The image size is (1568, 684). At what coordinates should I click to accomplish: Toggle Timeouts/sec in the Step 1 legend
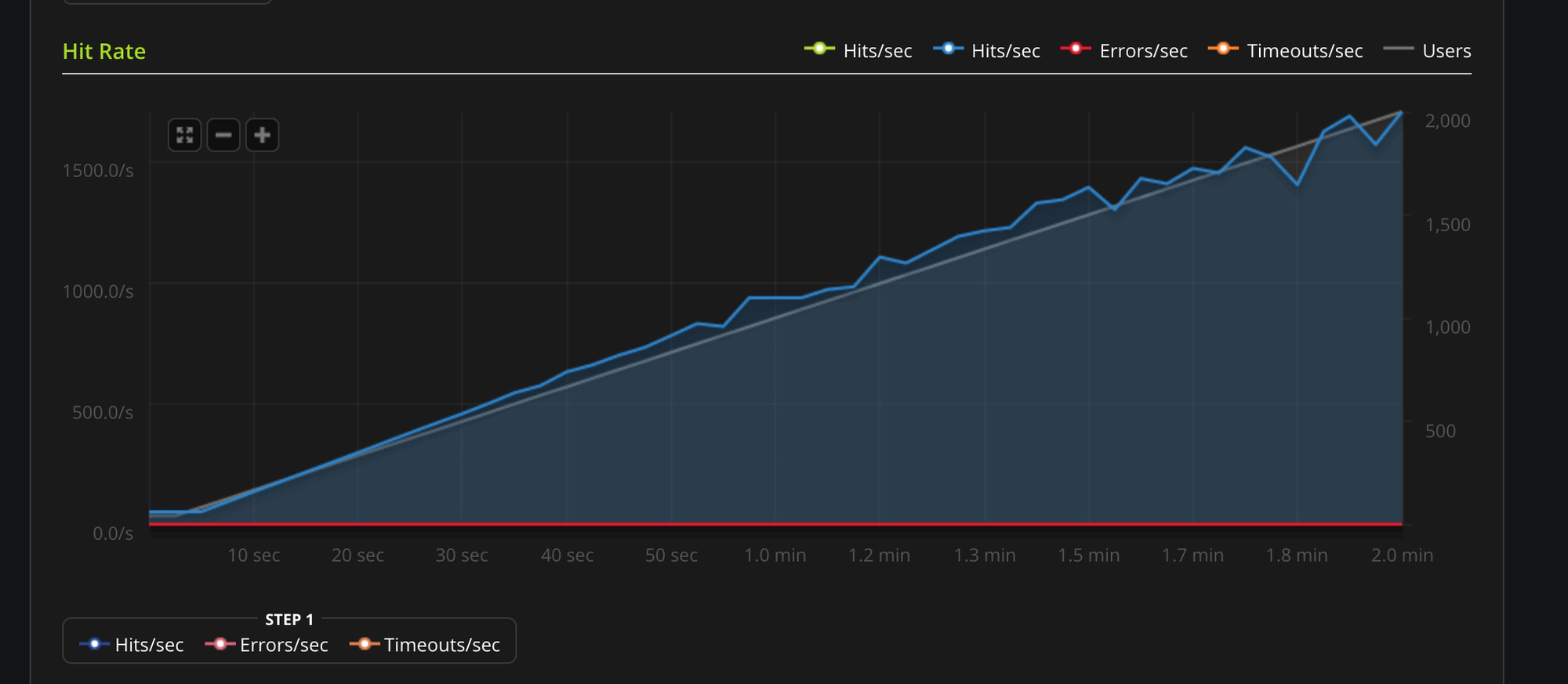click(x=425, y=645)
